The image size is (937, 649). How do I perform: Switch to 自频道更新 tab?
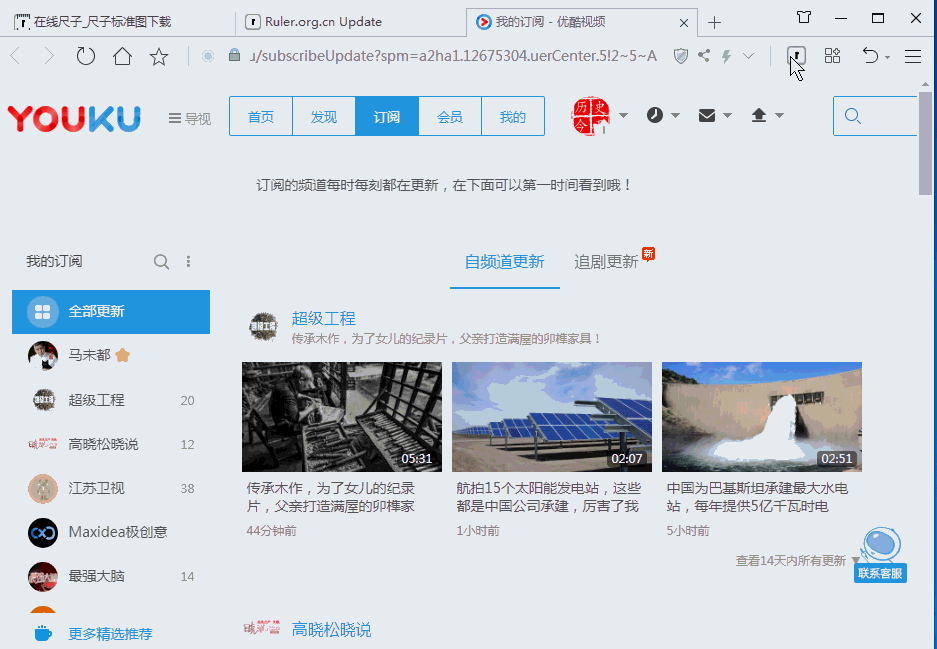click(x=504, y=262)
